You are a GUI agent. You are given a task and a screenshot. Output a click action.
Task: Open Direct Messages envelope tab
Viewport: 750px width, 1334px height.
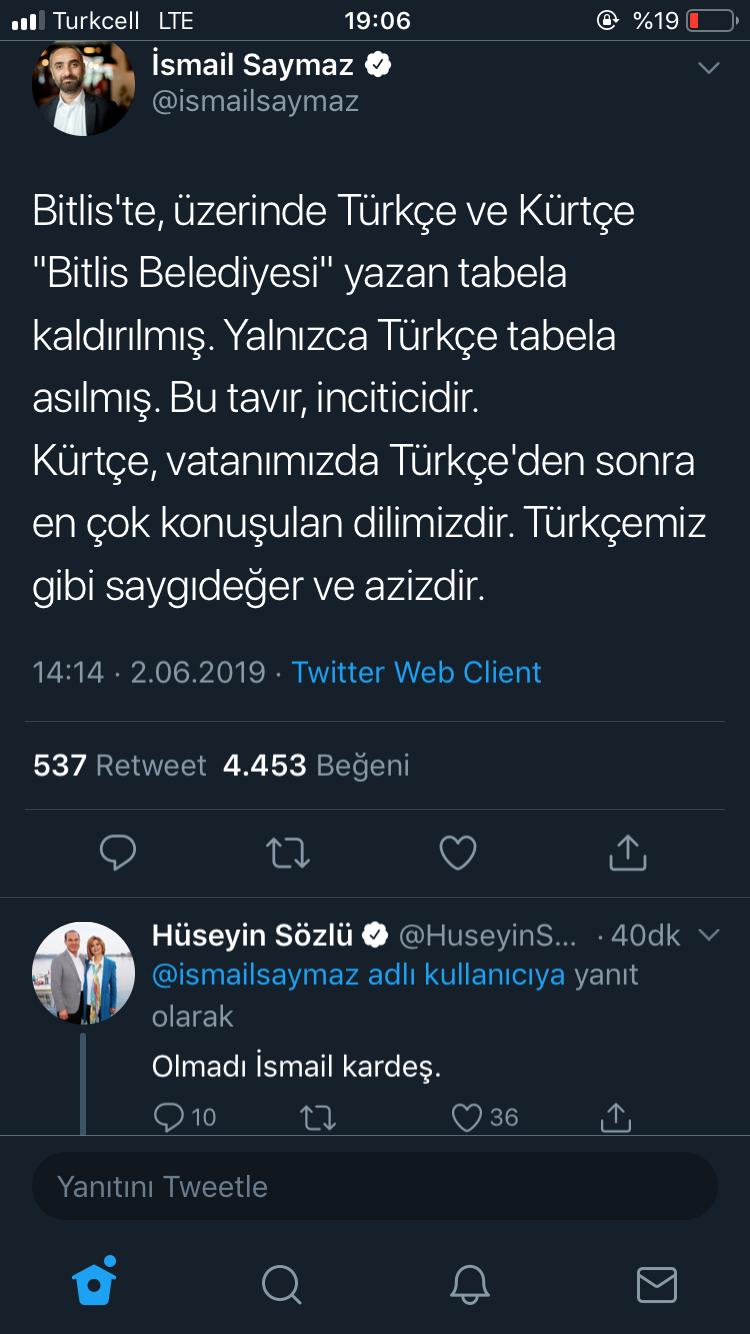(x=657, y=1284)
